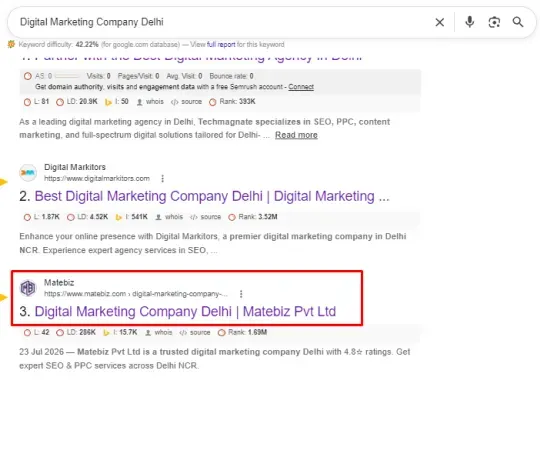Image resolution: width=540 pixels, height=450 pixels.
Task: View source link in Digital Markitors row
Action: point(206,217)
